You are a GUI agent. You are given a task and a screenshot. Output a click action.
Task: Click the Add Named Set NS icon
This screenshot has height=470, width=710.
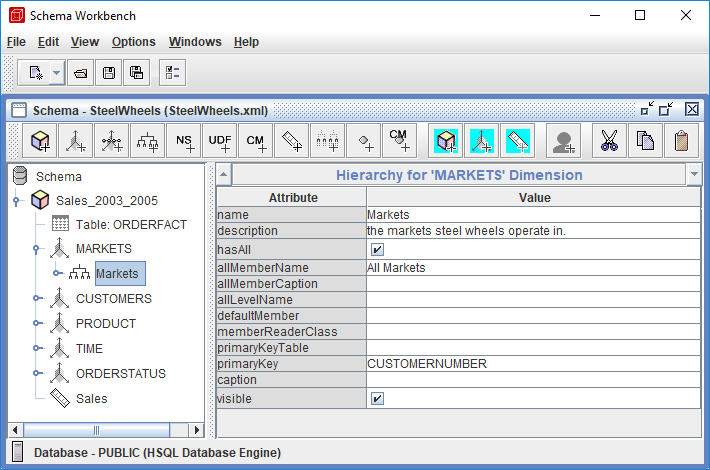tap(183, 141)
